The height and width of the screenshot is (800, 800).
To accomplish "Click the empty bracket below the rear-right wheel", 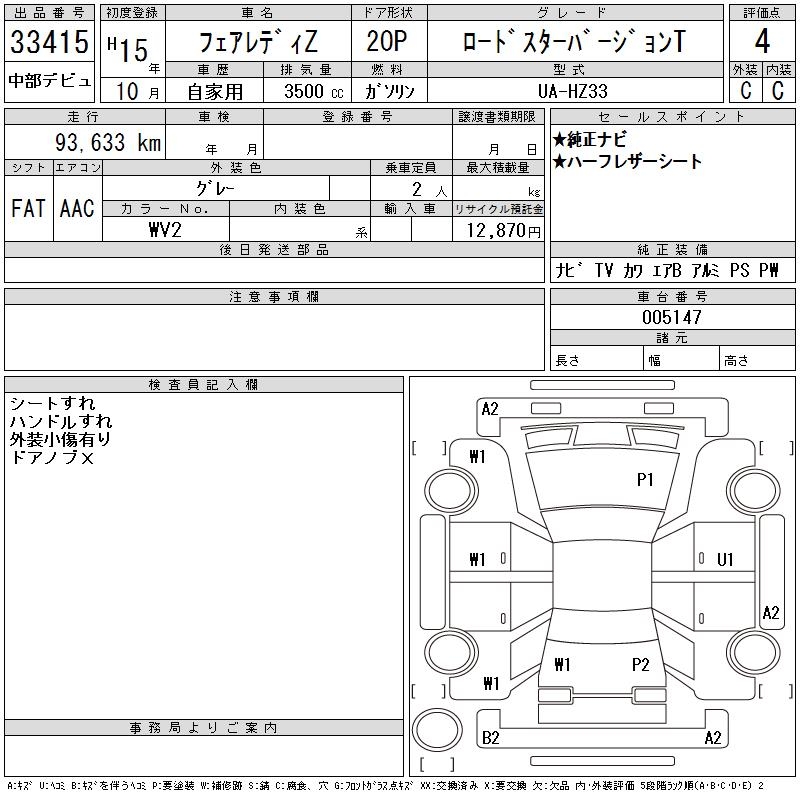I will [766, 690].
